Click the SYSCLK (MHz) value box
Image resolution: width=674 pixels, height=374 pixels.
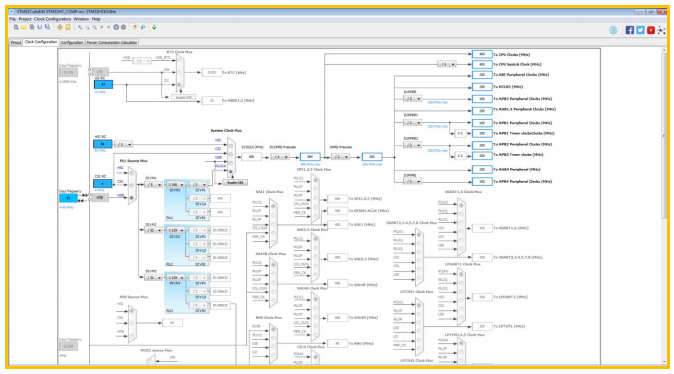251,157
